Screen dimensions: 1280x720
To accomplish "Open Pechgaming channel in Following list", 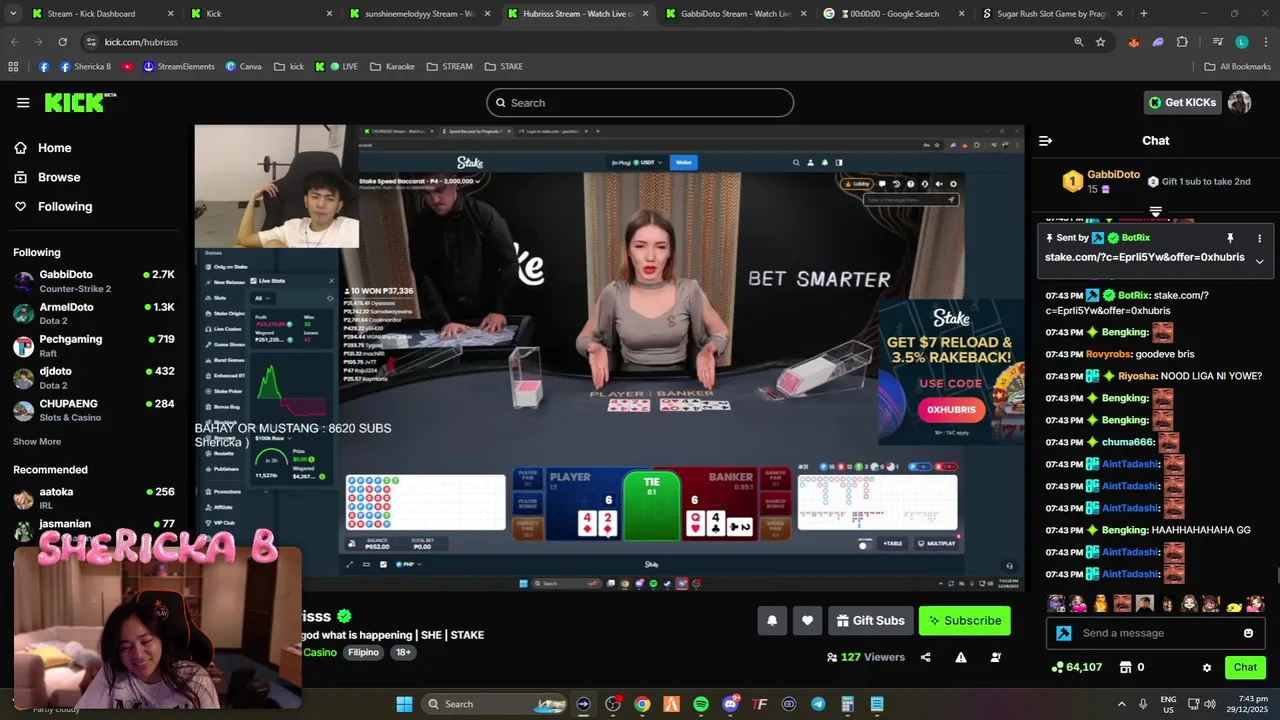I will point(94,346).
